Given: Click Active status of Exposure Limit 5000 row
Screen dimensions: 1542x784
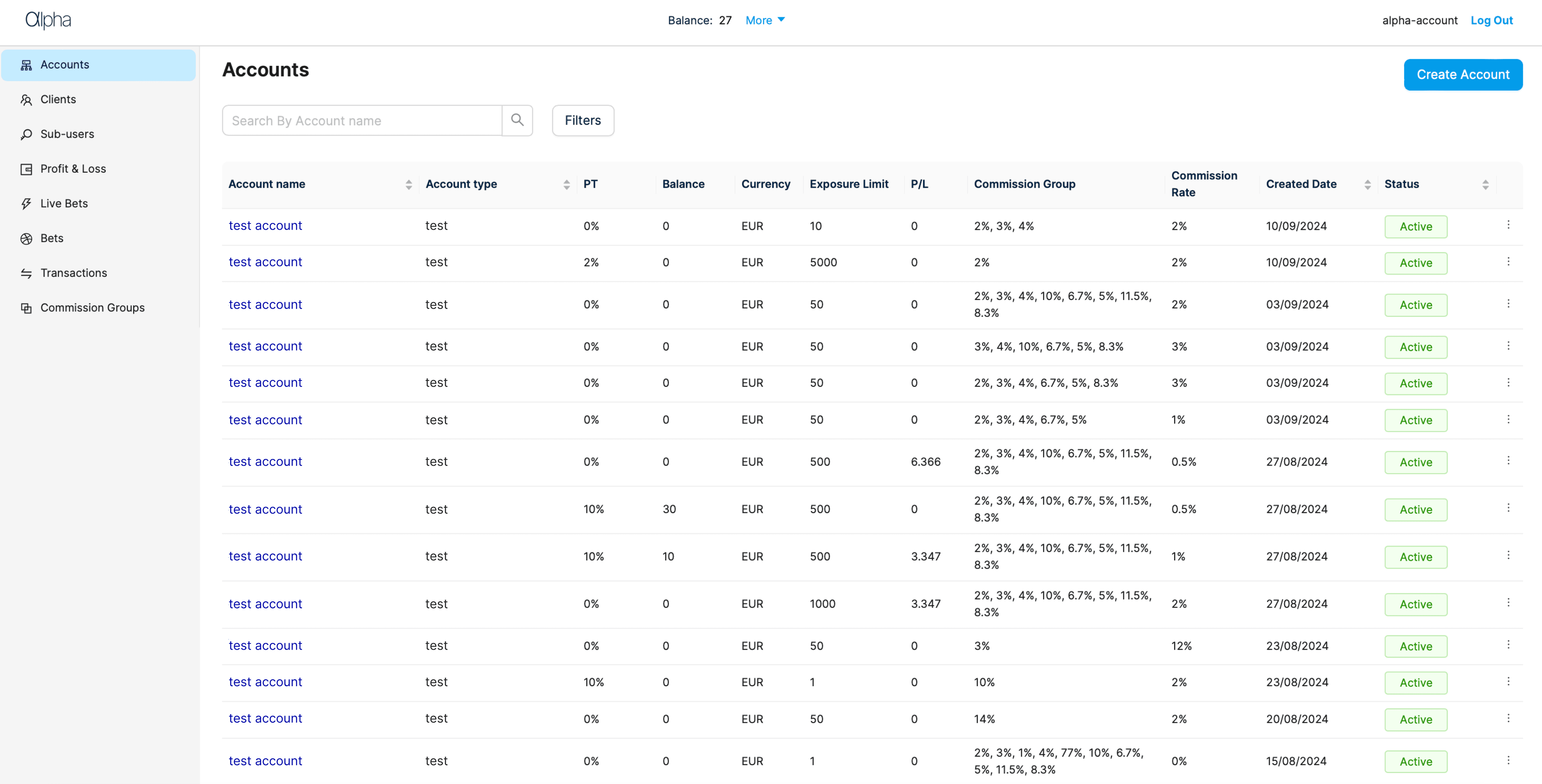Looking at the screenshot, I should pos(1415,263).
